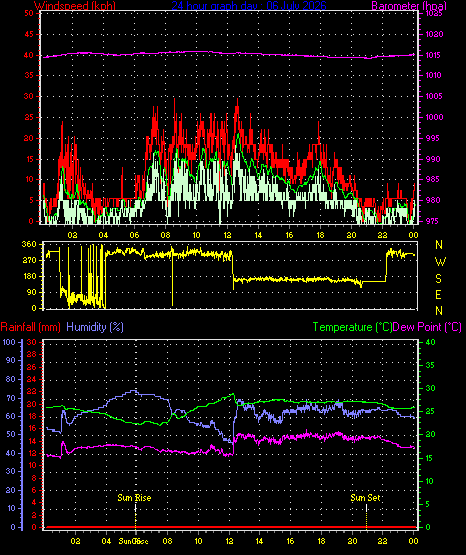Image resolution: width=466 pixels, height=555 pixels.
Task: Click the 12 mm rainfall axis value
Action: pyautogui.click(x=33, y=453)
